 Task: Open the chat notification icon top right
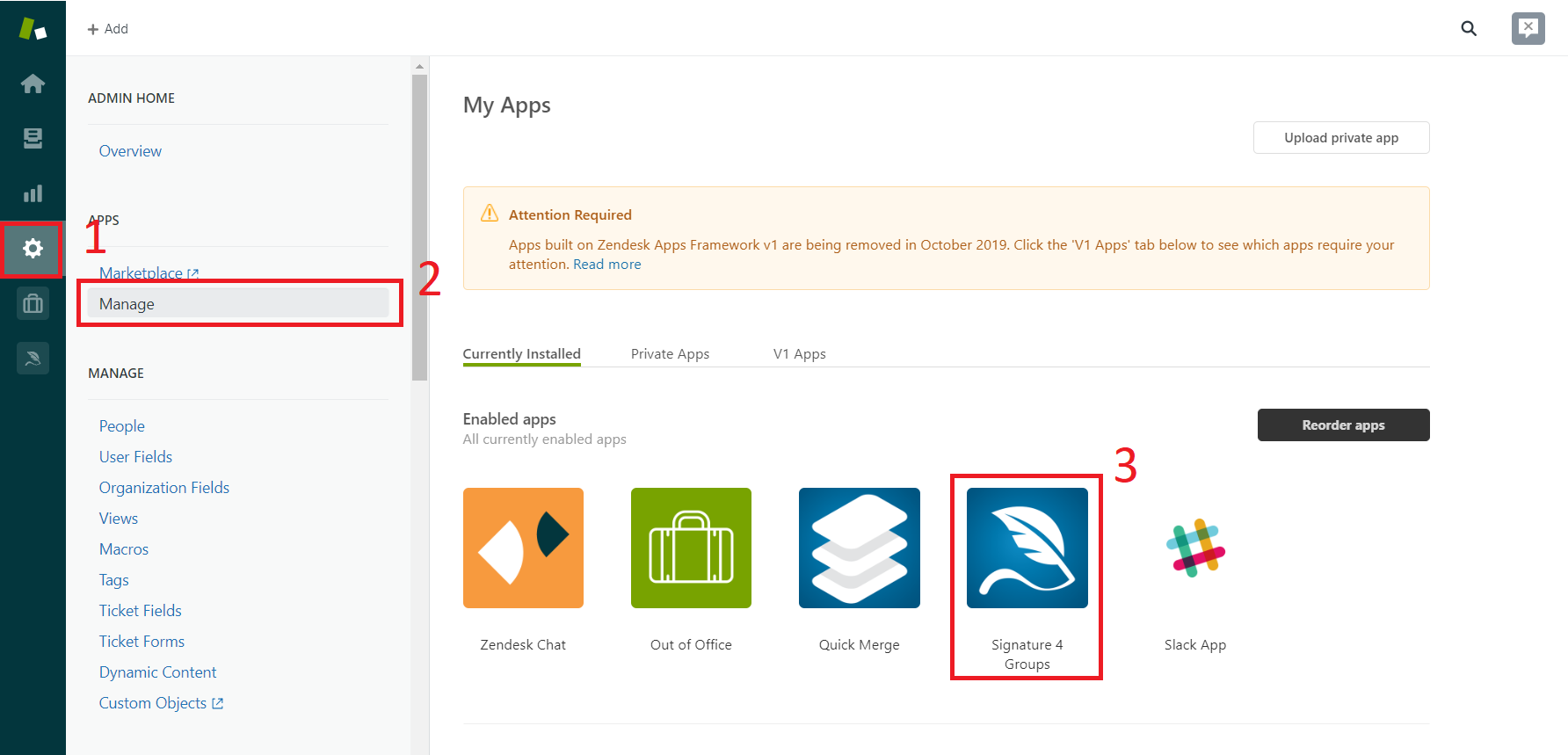[x=1528, y=28]
